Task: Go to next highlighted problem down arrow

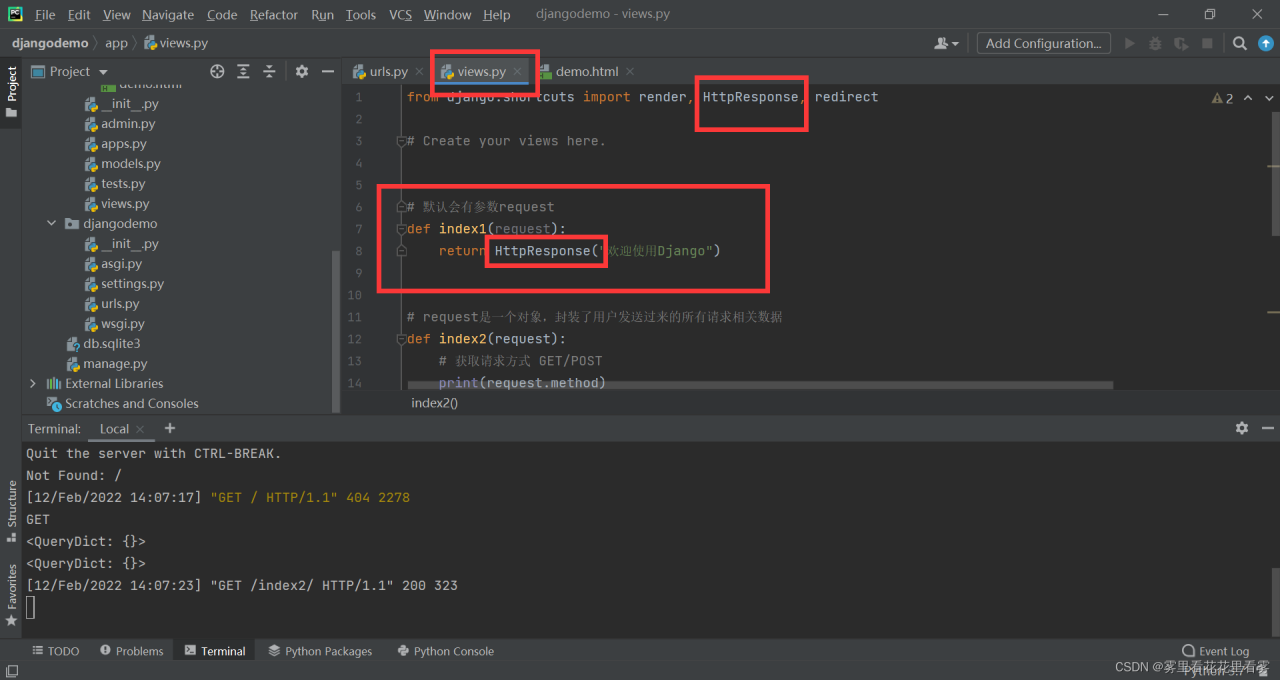Action: (x=1269, y=98)
